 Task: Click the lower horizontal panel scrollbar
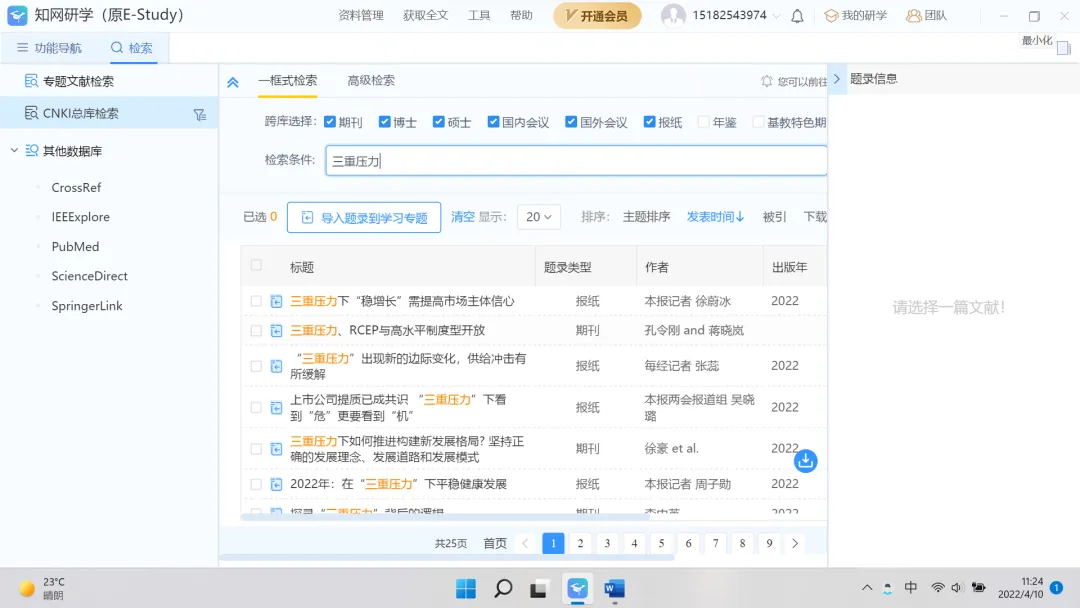(x=446, y=557)
